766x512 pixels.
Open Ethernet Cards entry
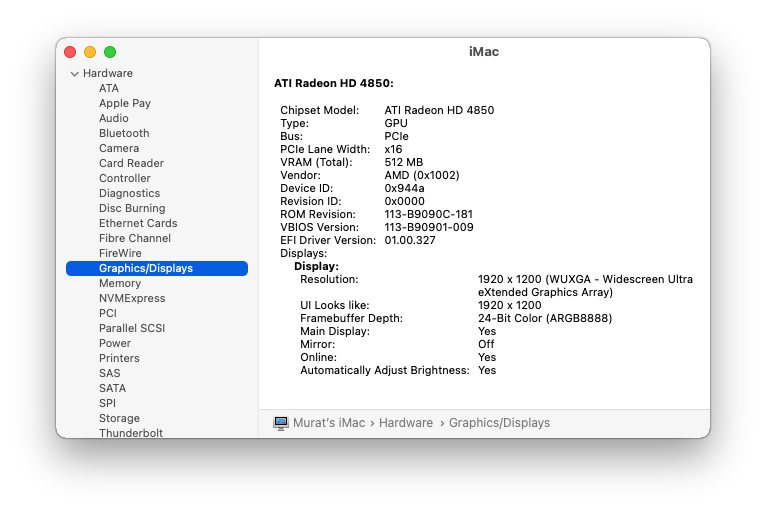coord(138,223)
